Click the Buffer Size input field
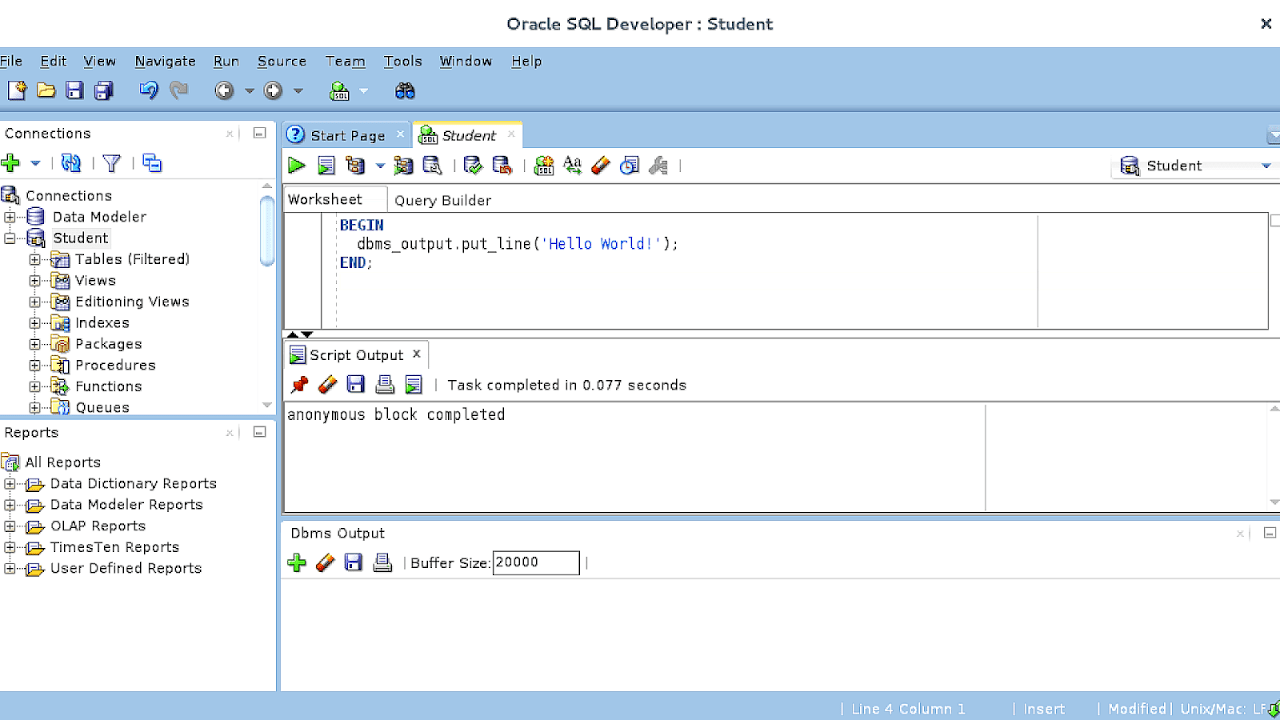The width and height of the screenshot is (1280, 720). coord(536,563)
